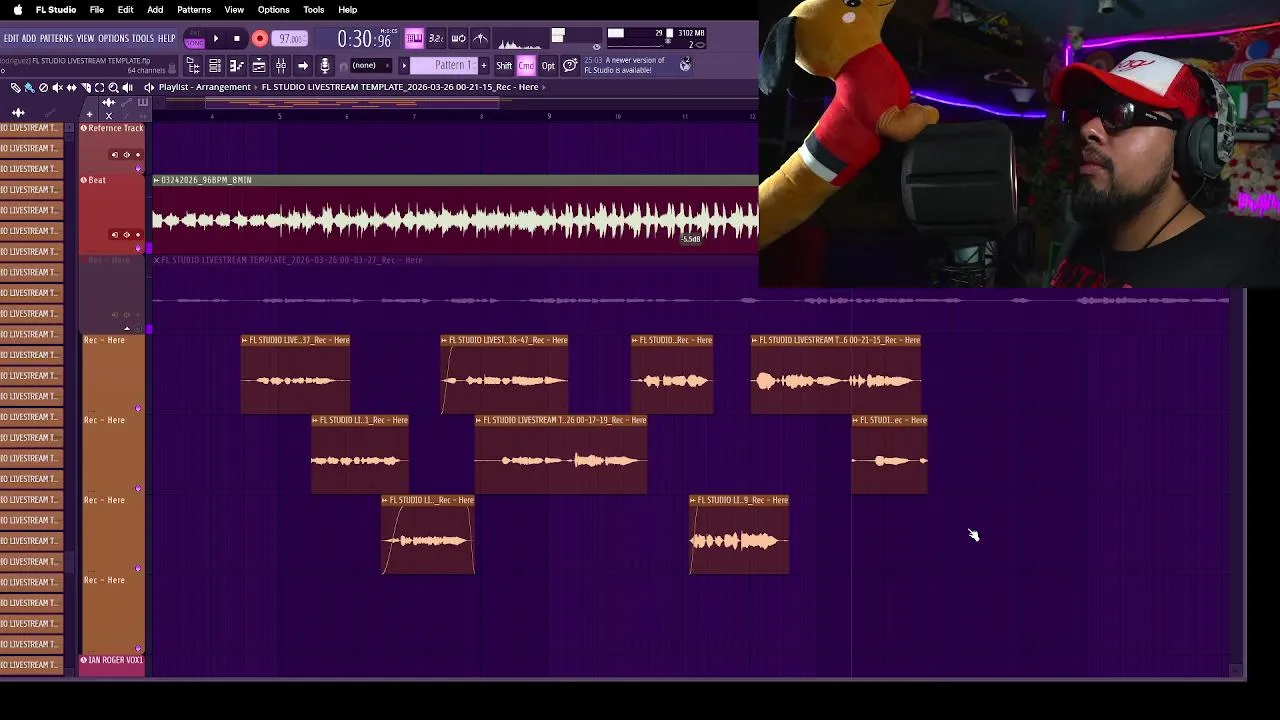Select the Select tool in playlist toolbar
The height and width of the screenshot is (720, 1280).
99,87
